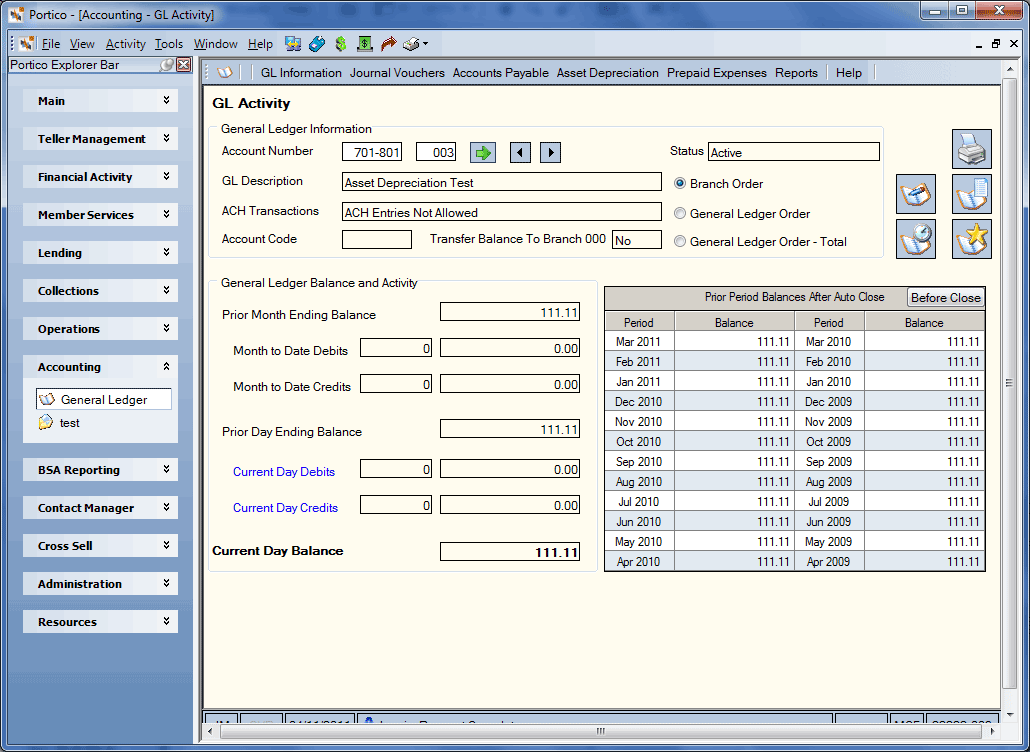Image resolution: width=1030 pixels, height=752 pixels.
Task: Click the horizontal scrollbar at bottom
Action: pyautogui.click(x=600, y=731)
